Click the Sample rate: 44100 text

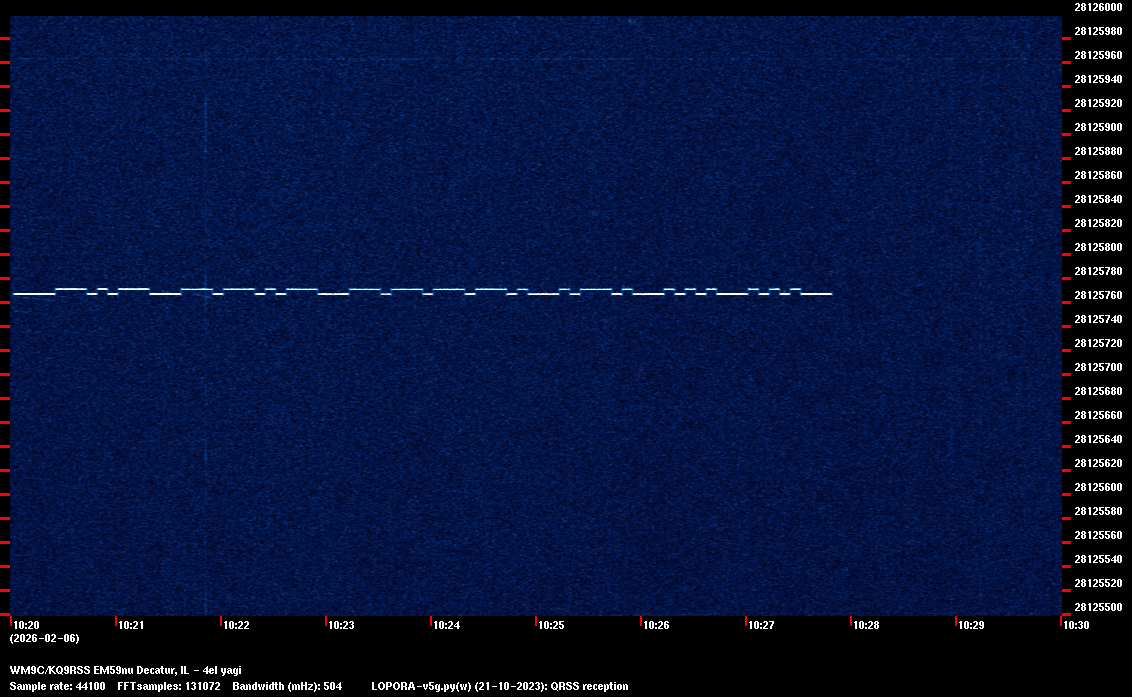point(55,686)
